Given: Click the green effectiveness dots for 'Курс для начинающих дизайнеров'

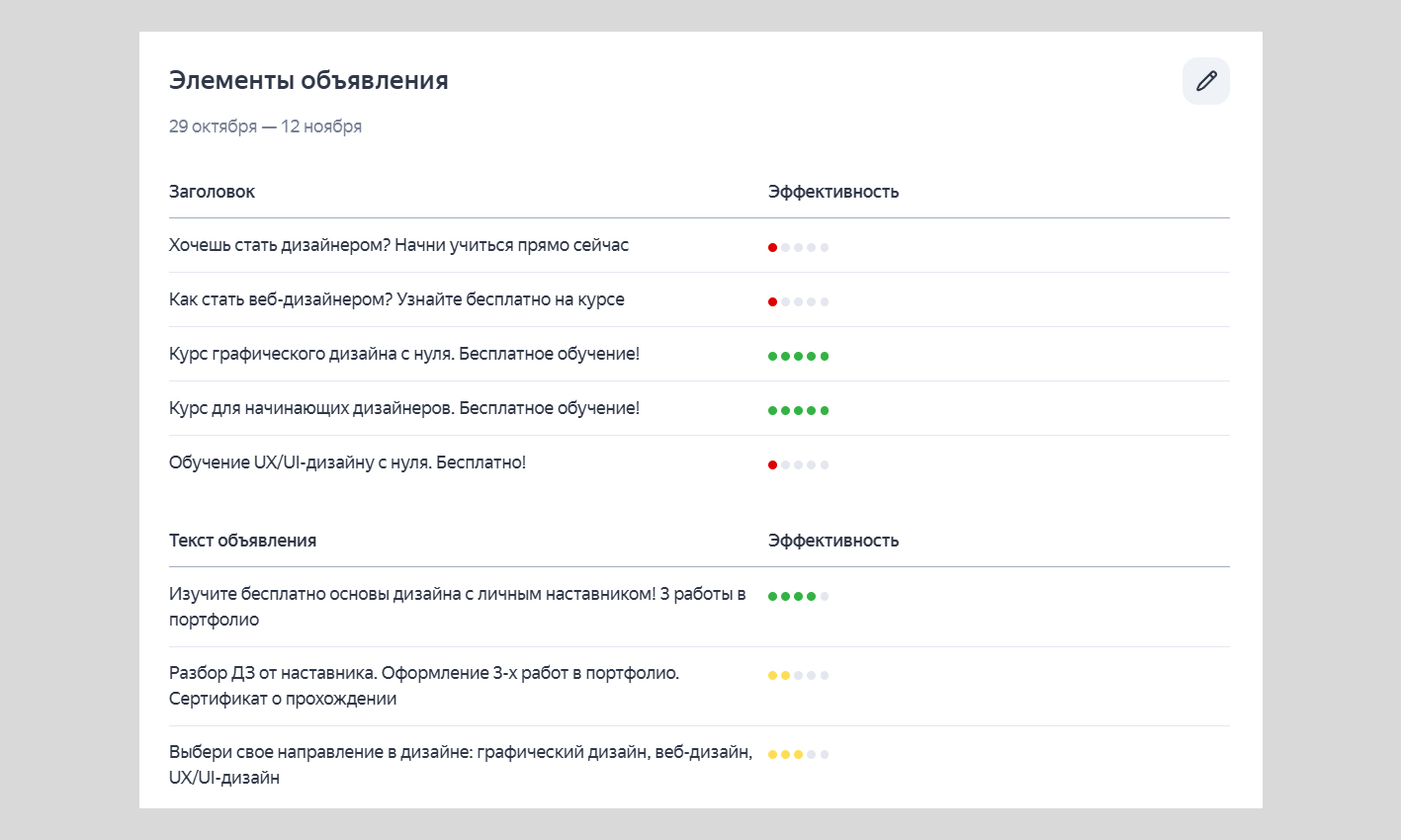Looking at the screenshot, I should coord(798,409).
